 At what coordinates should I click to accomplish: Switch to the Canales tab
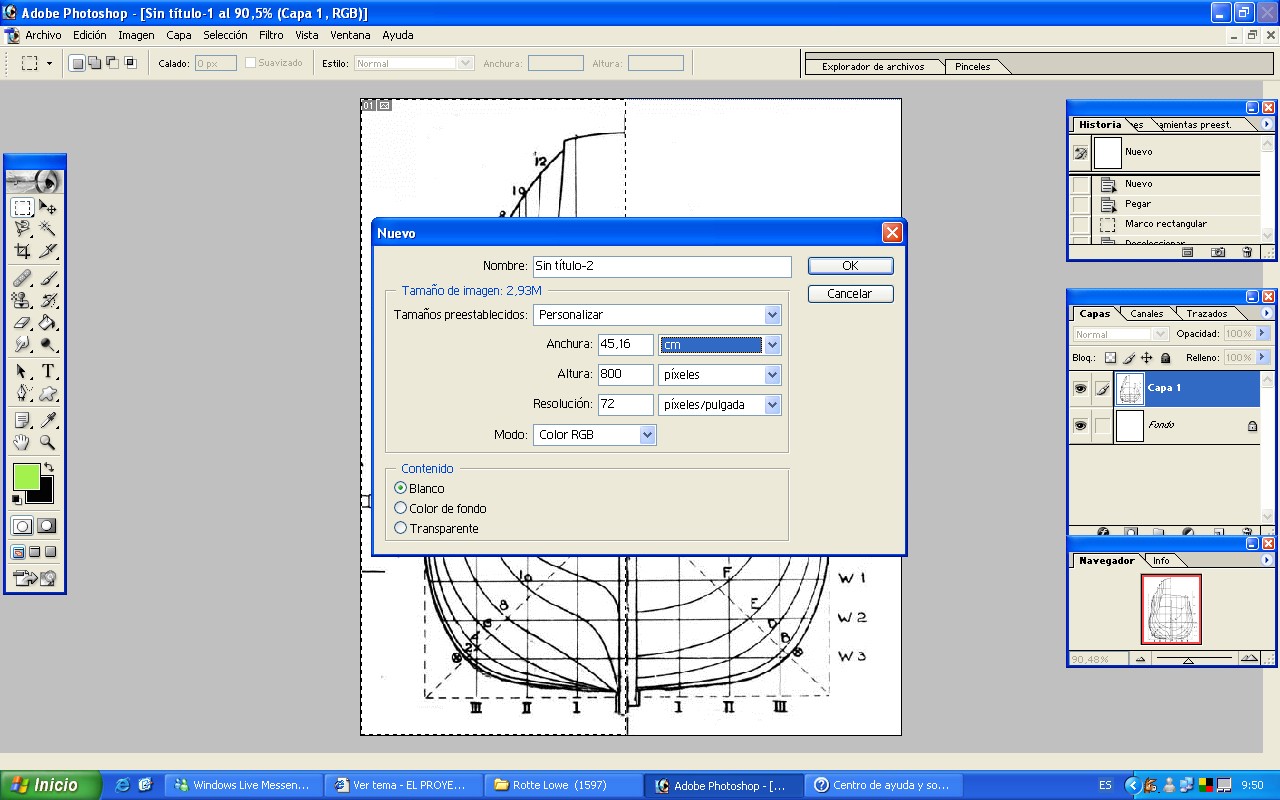(x=1147, y=313)
